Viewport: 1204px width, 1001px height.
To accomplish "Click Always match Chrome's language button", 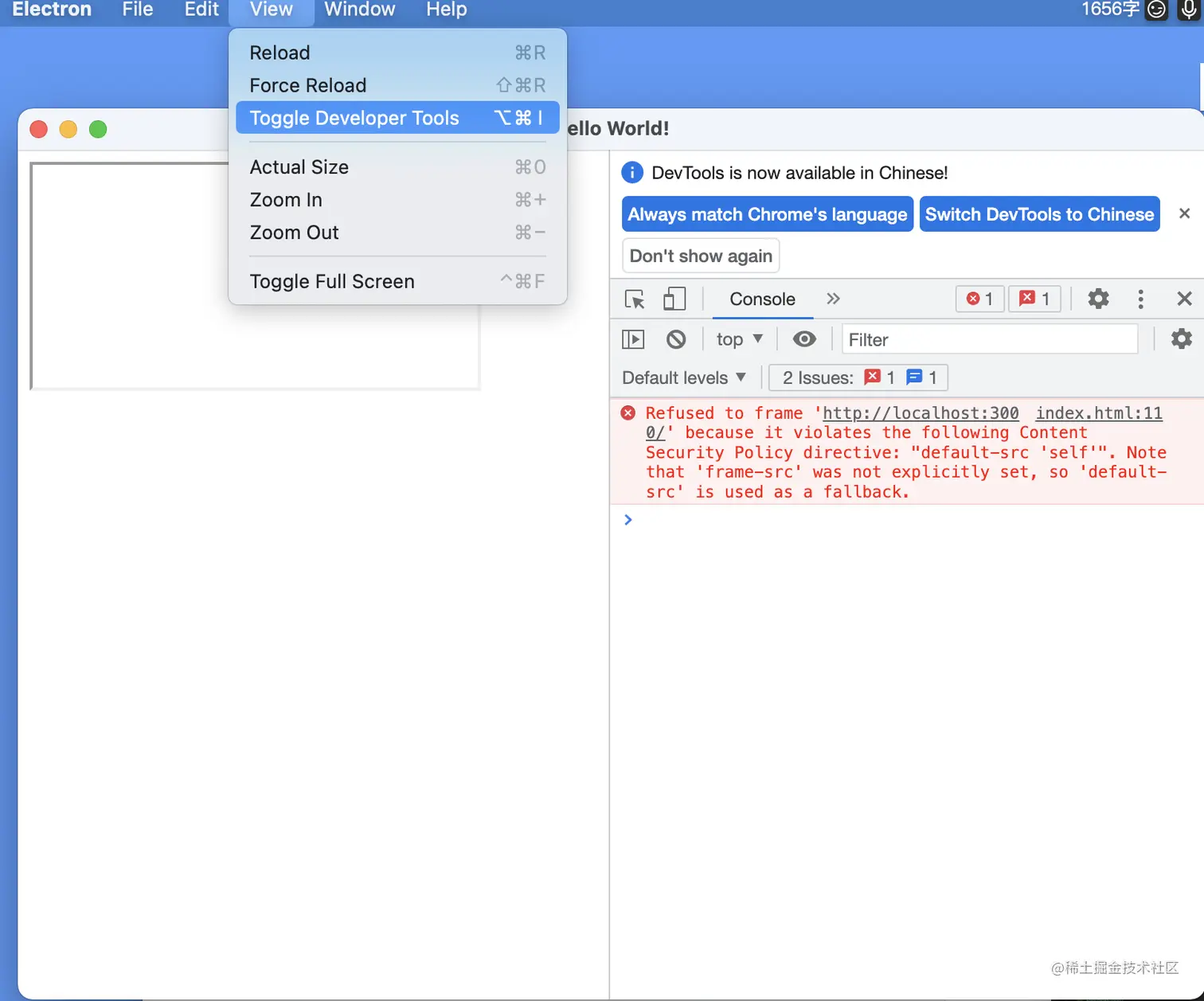I will point(768,214).
